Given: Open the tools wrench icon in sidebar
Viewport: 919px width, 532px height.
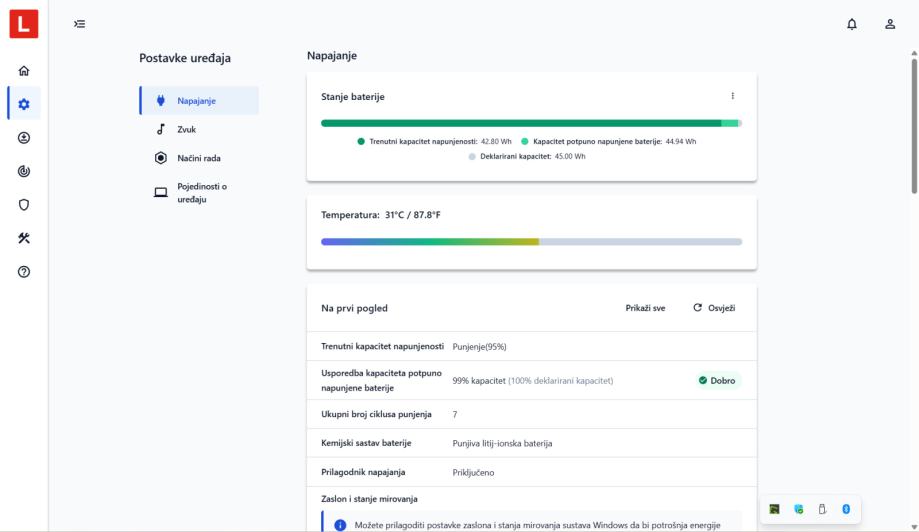Looking at the screenshot, I should (24, 238).
